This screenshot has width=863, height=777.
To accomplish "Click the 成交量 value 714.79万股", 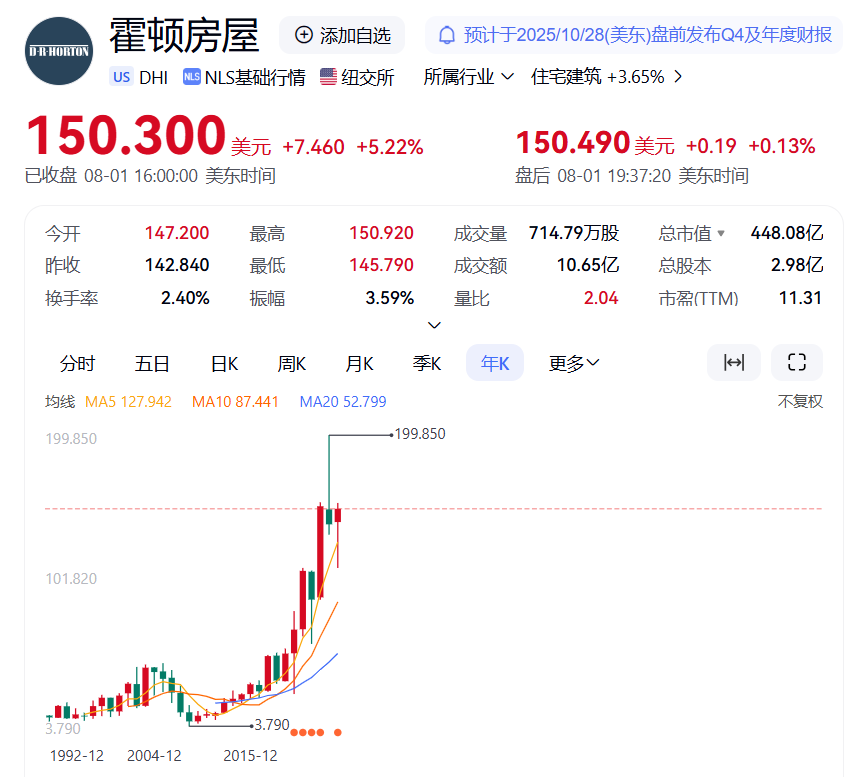I will (574, 233).
